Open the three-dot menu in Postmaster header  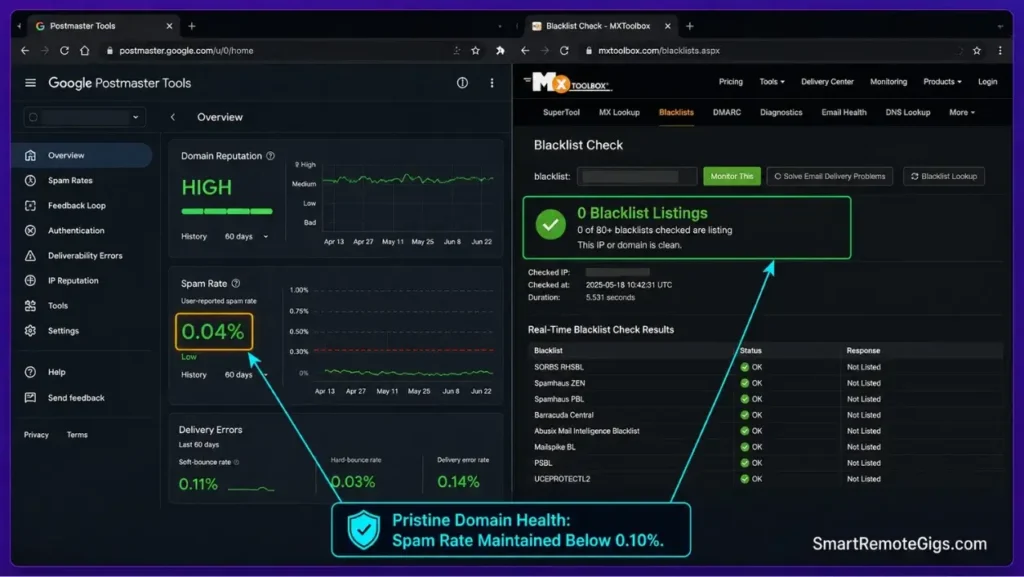point(492,83)
